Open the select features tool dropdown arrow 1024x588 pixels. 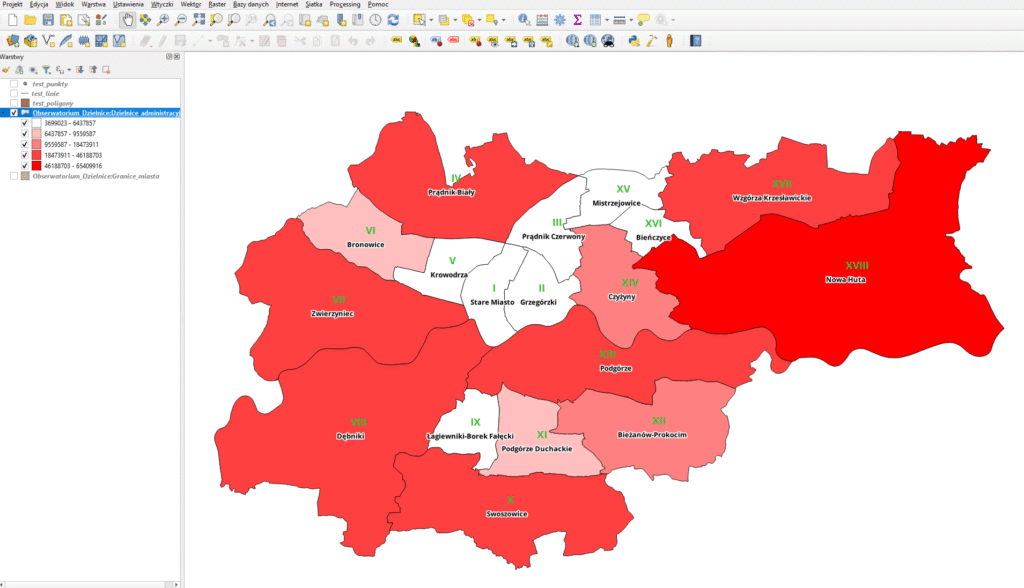[x=430, y=20]
